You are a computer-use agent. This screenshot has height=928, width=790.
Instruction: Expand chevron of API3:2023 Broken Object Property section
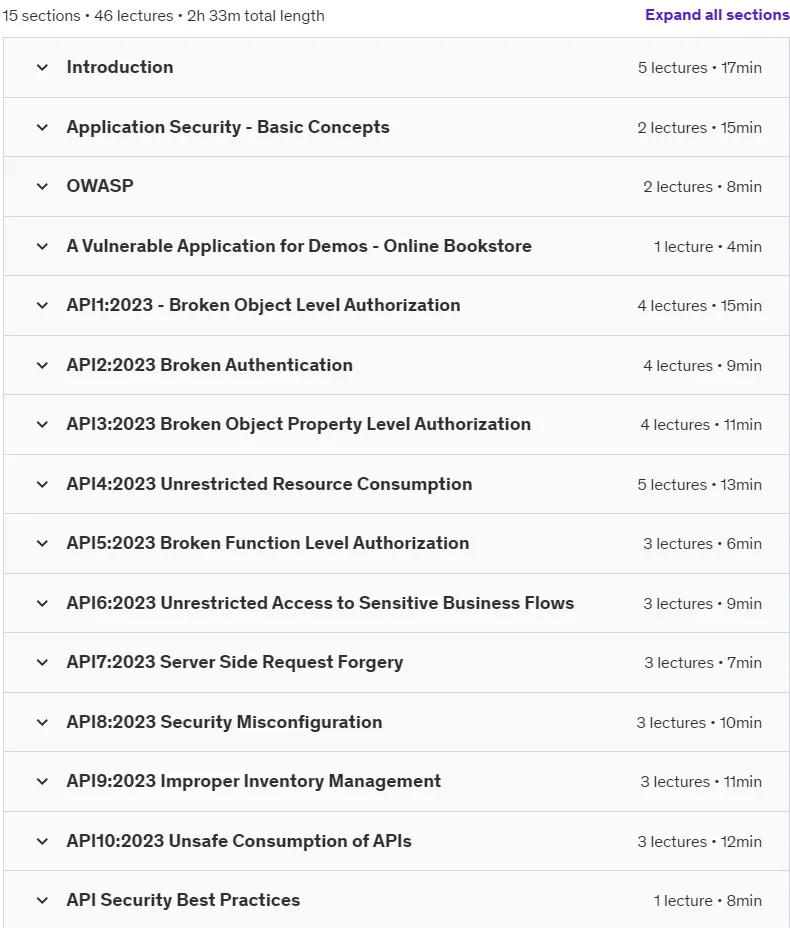[42, 424]
